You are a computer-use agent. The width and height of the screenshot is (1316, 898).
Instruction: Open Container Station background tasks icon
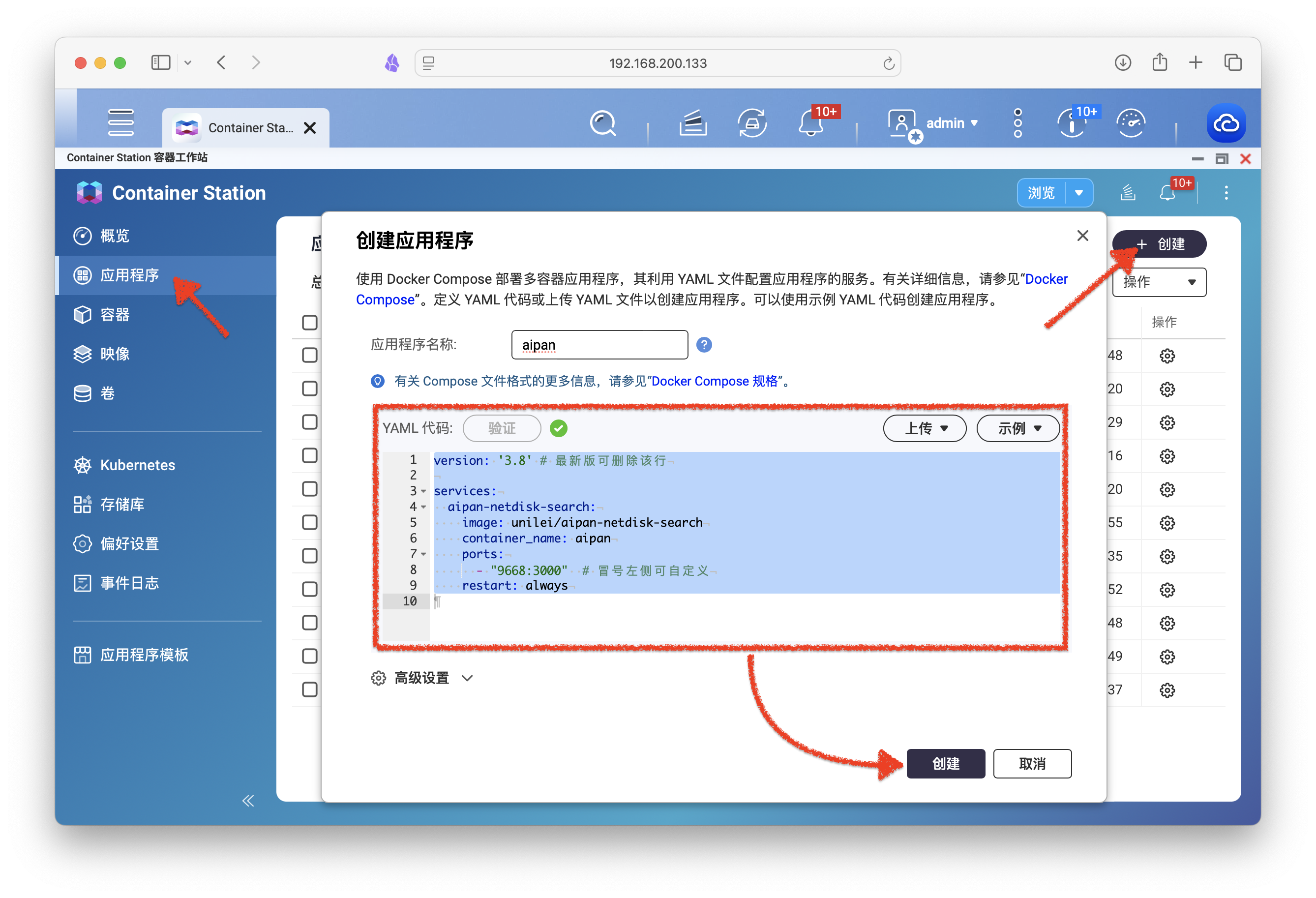coord(1128,193)
